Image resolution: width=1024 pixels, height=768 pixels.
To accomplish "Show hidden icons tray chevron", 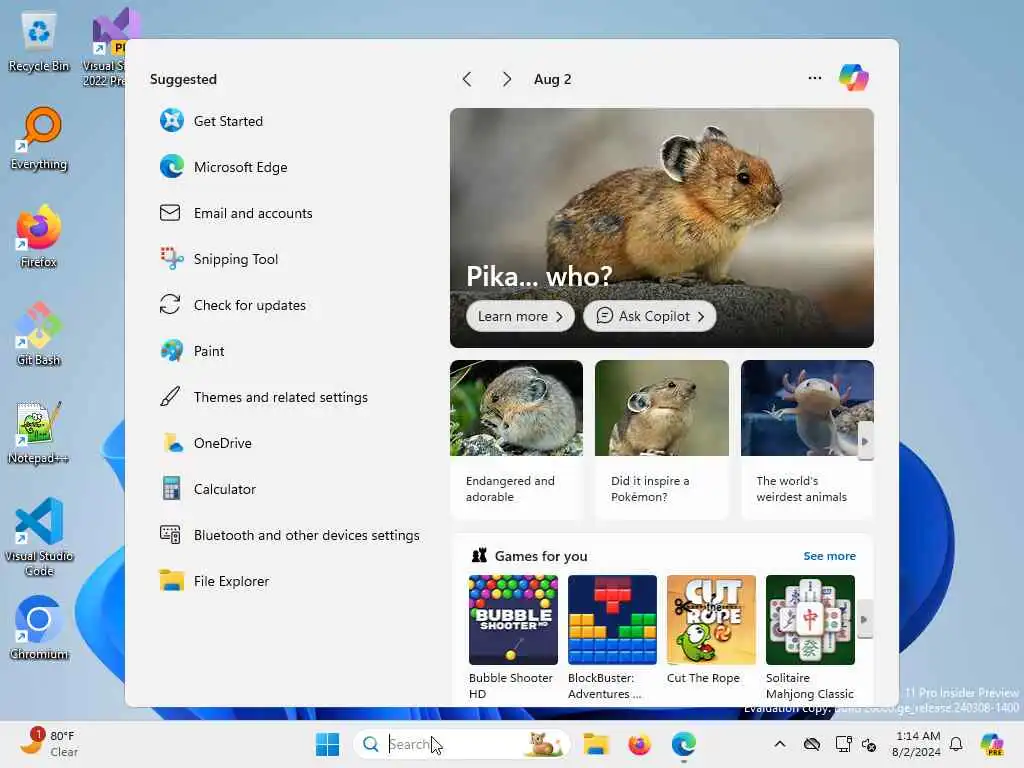I will tap(780, 744).
